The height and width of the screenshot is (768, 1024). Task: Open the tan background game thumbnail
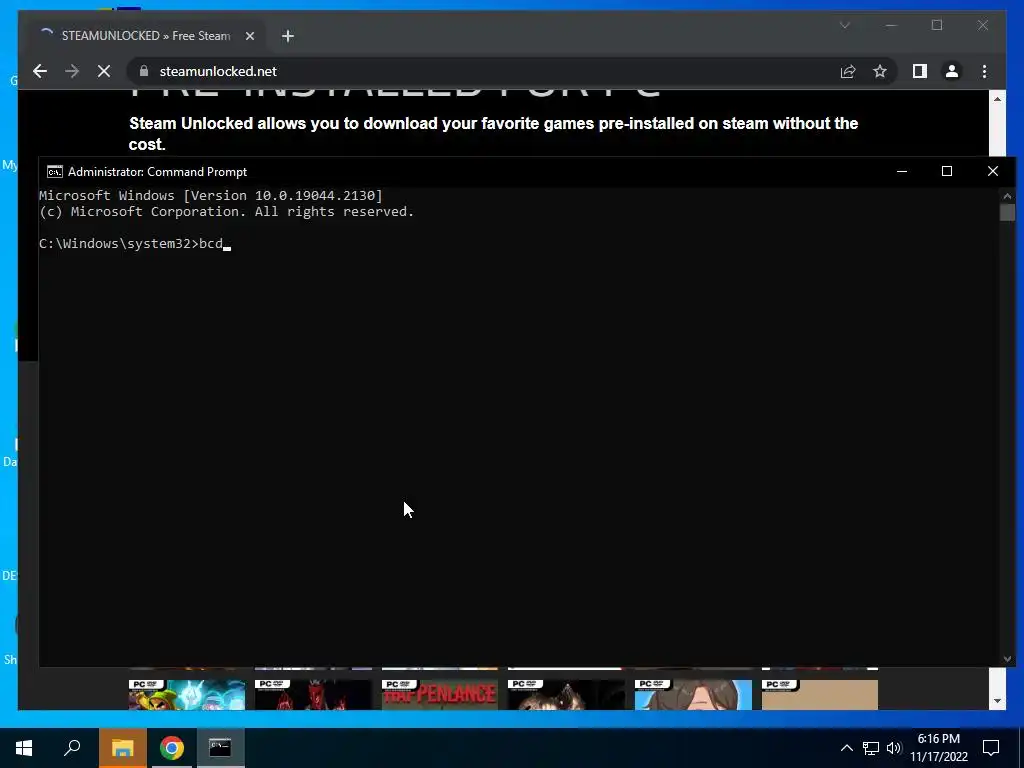click(820, 694)
